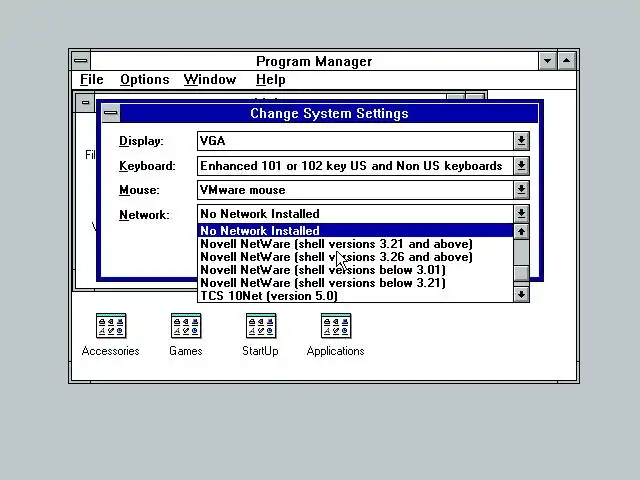This screenshot has width=640, height=480.
Task: Minimize the Program Manager window
Action: [x=547, y=61]
